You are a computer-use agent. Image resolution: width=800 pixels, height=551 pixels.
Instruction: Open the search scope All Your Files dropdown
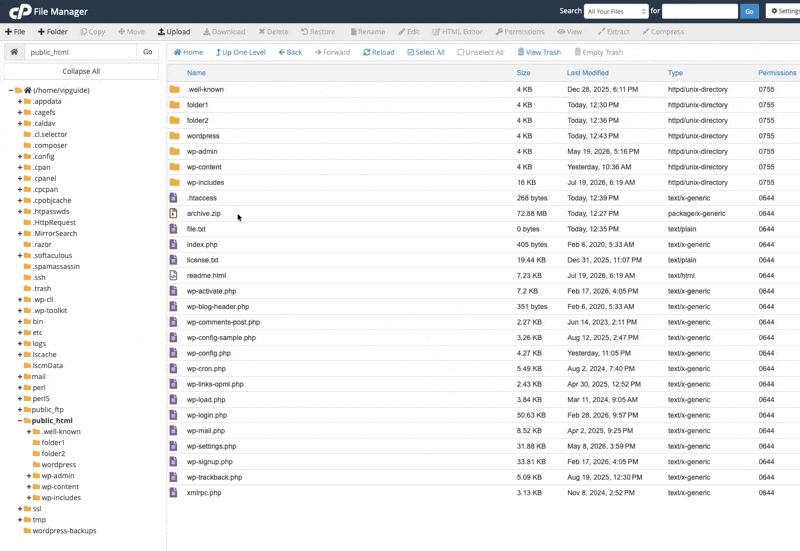[616, 11]
